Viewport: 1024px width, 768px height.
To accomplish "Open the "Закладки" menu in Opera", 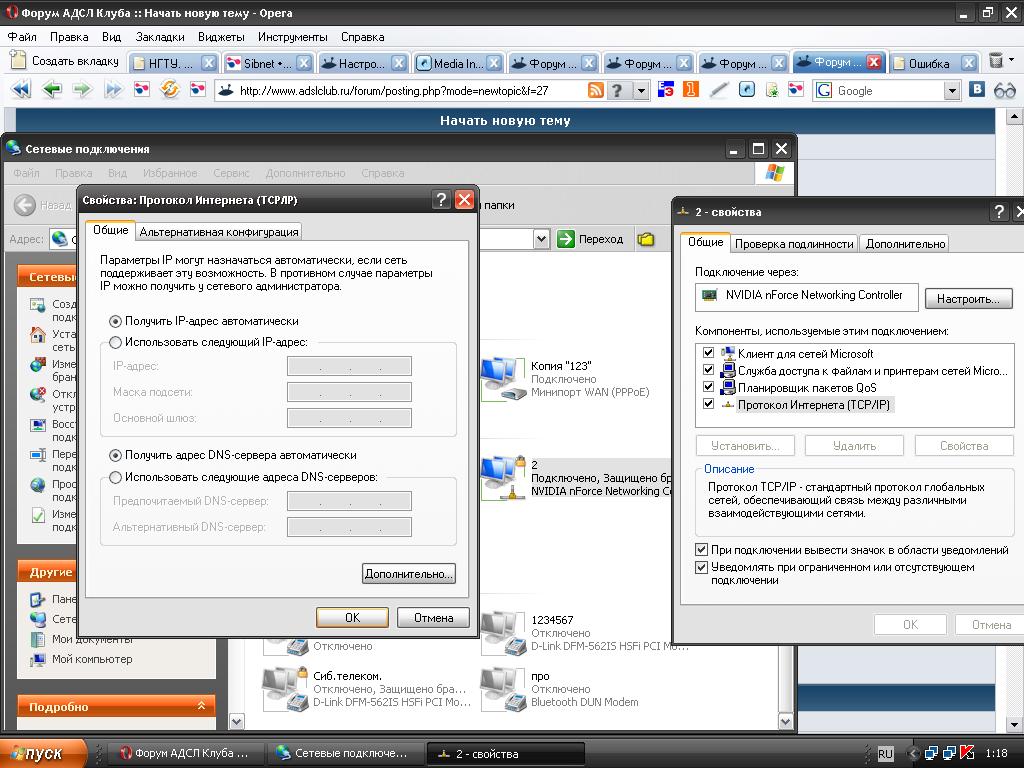I will pyautogui.click(x=160, y=37).
